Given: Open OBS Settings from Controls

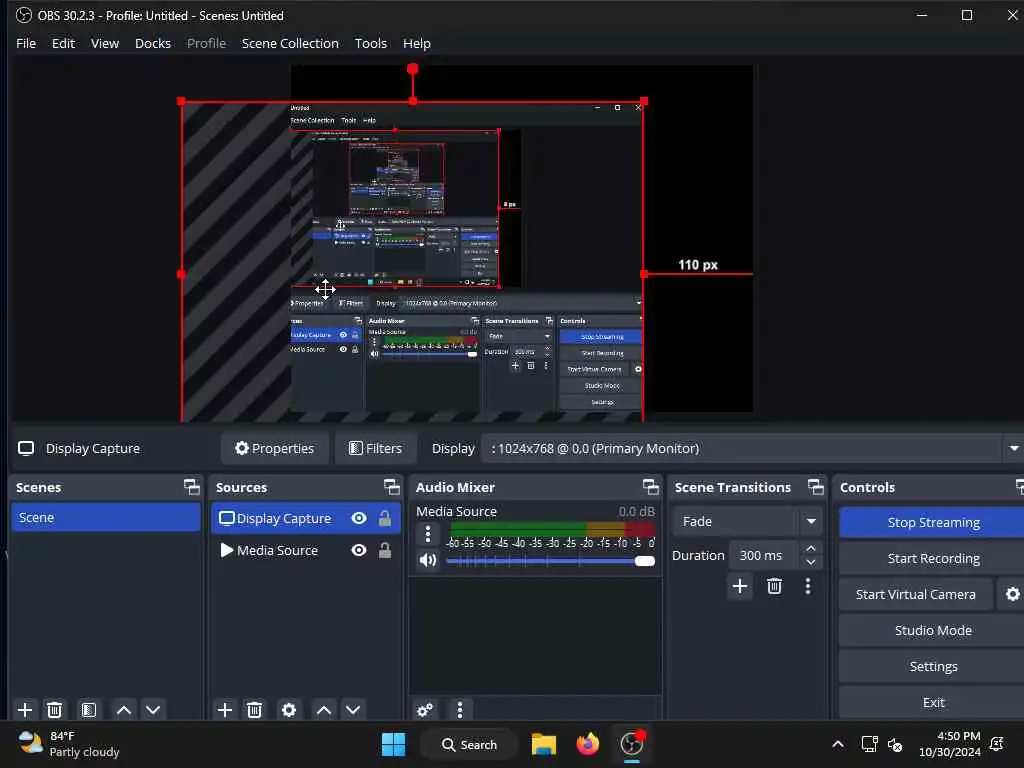Looking at the screenshot, I should 933,666.
